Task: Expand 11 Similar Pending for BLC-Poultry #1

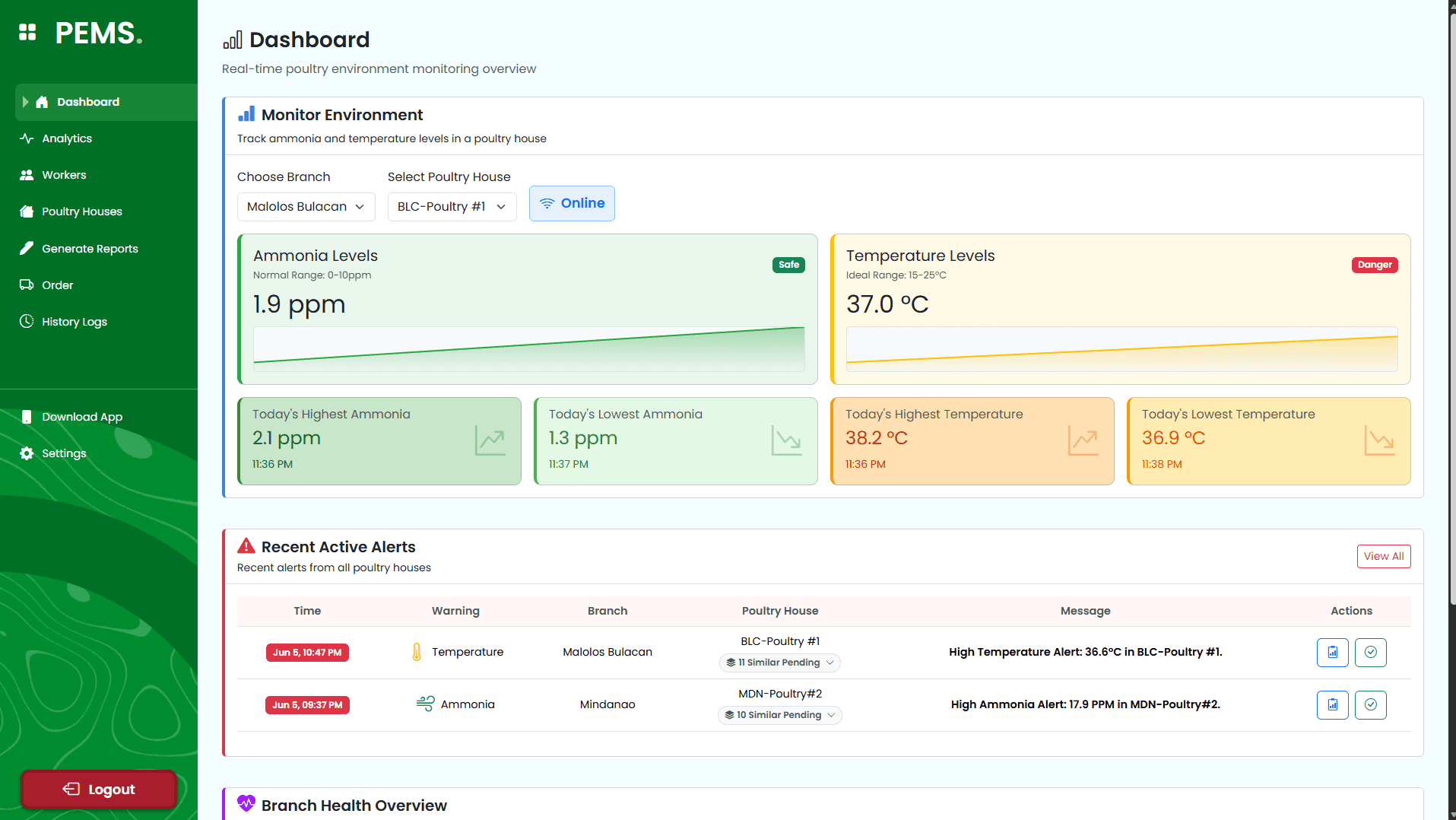Action: (x=780, y=663)
